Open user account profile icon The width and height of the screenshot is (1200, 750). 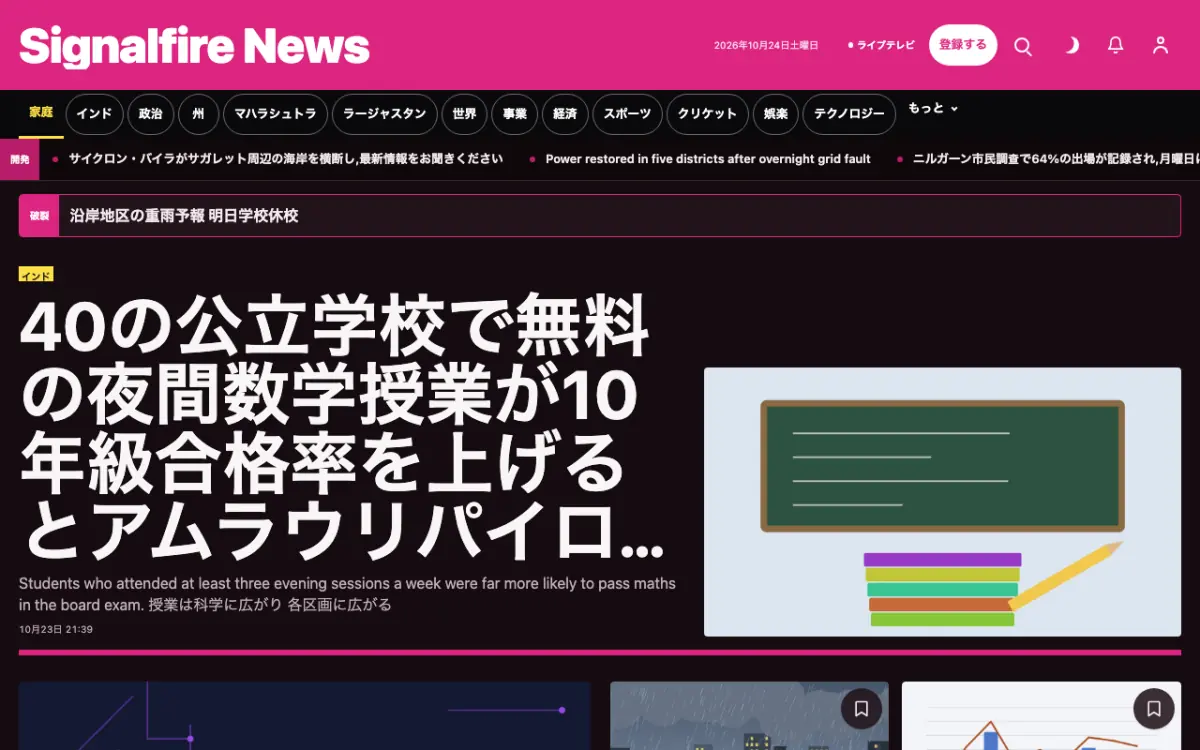coord(1160,45)
